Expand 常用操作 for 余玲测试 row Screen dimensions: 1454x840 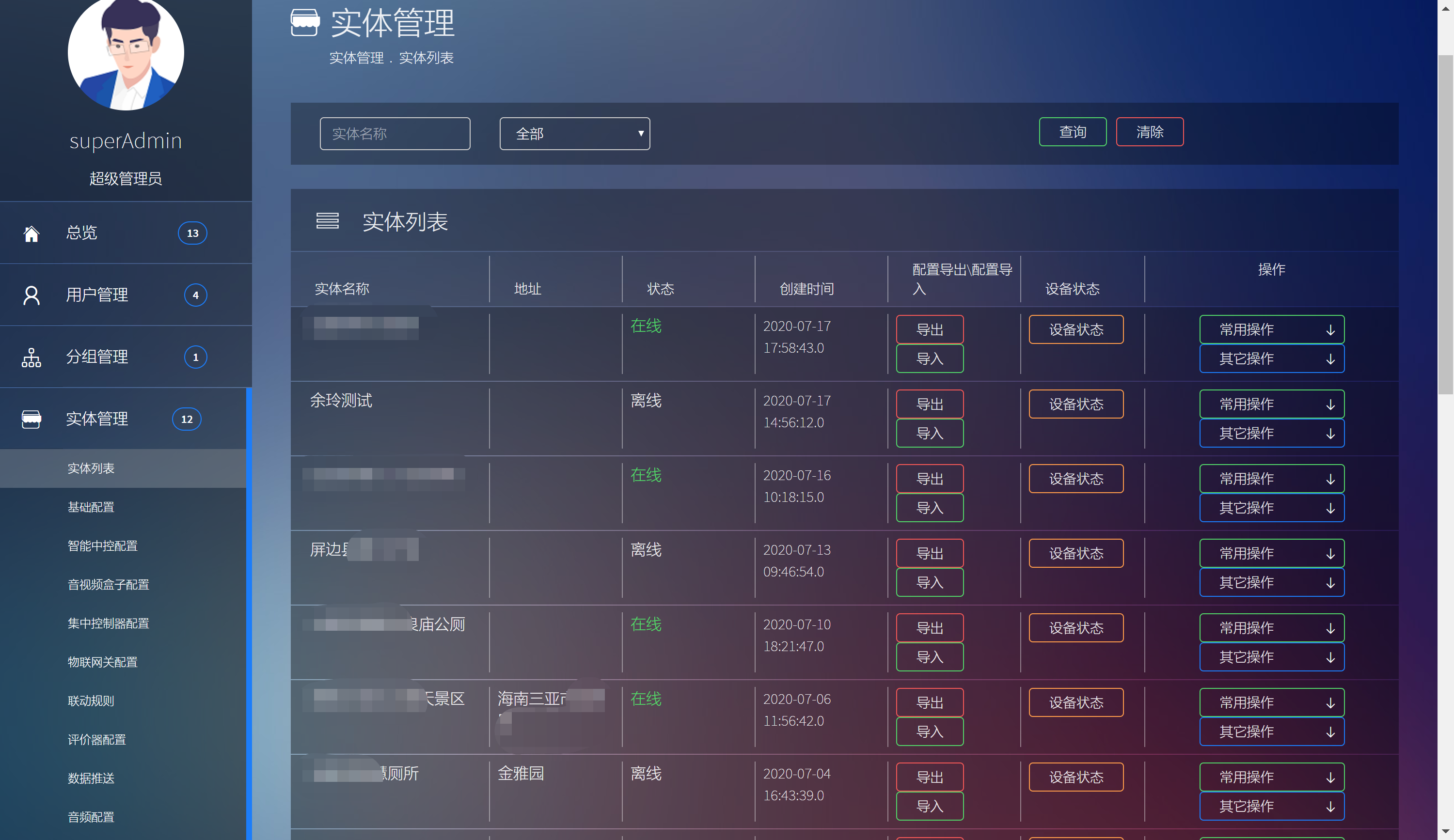[1271, 404]
